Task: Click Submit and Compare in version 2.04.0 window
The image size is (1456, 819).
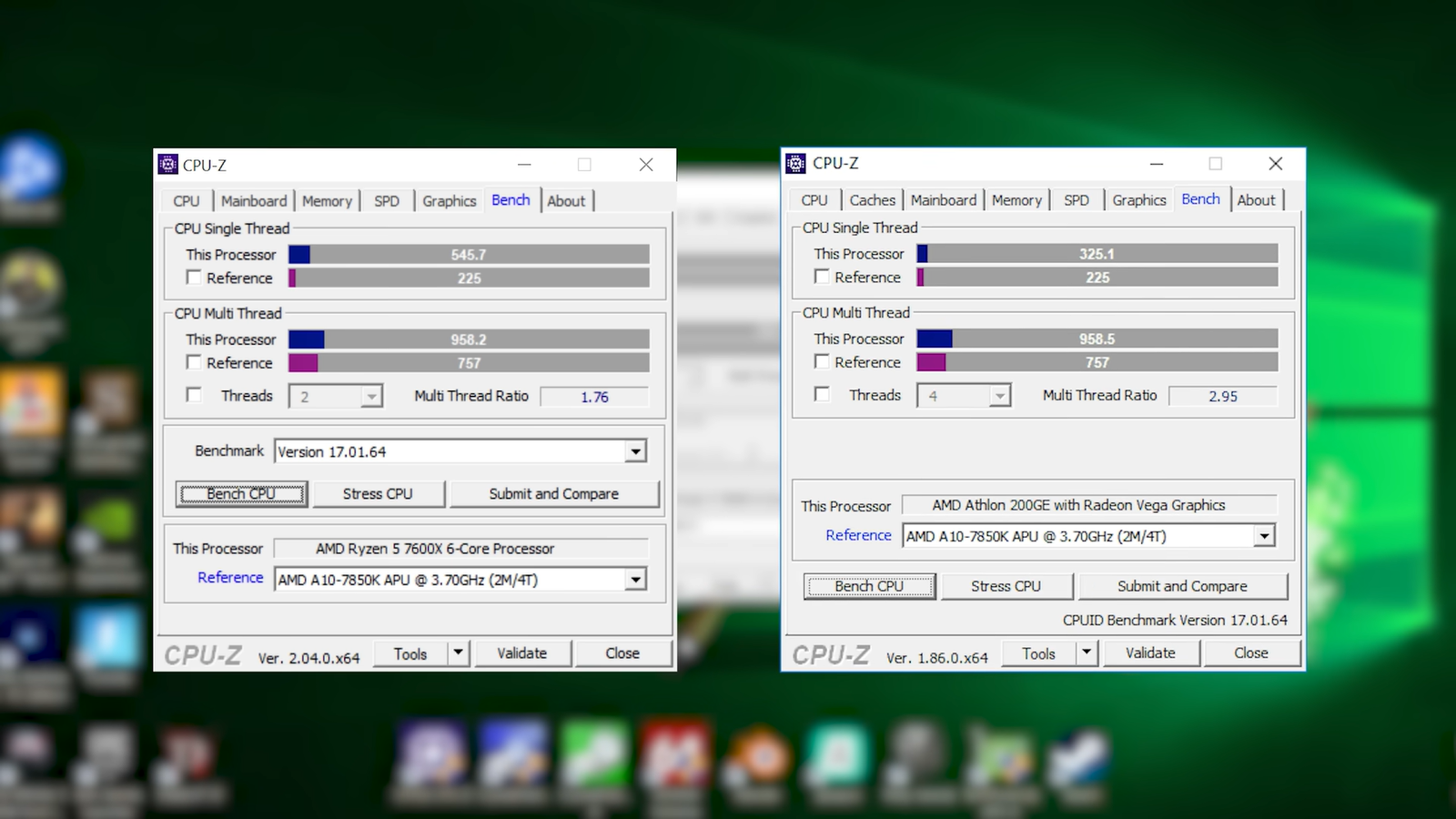Action: click(x=553, y=493)
